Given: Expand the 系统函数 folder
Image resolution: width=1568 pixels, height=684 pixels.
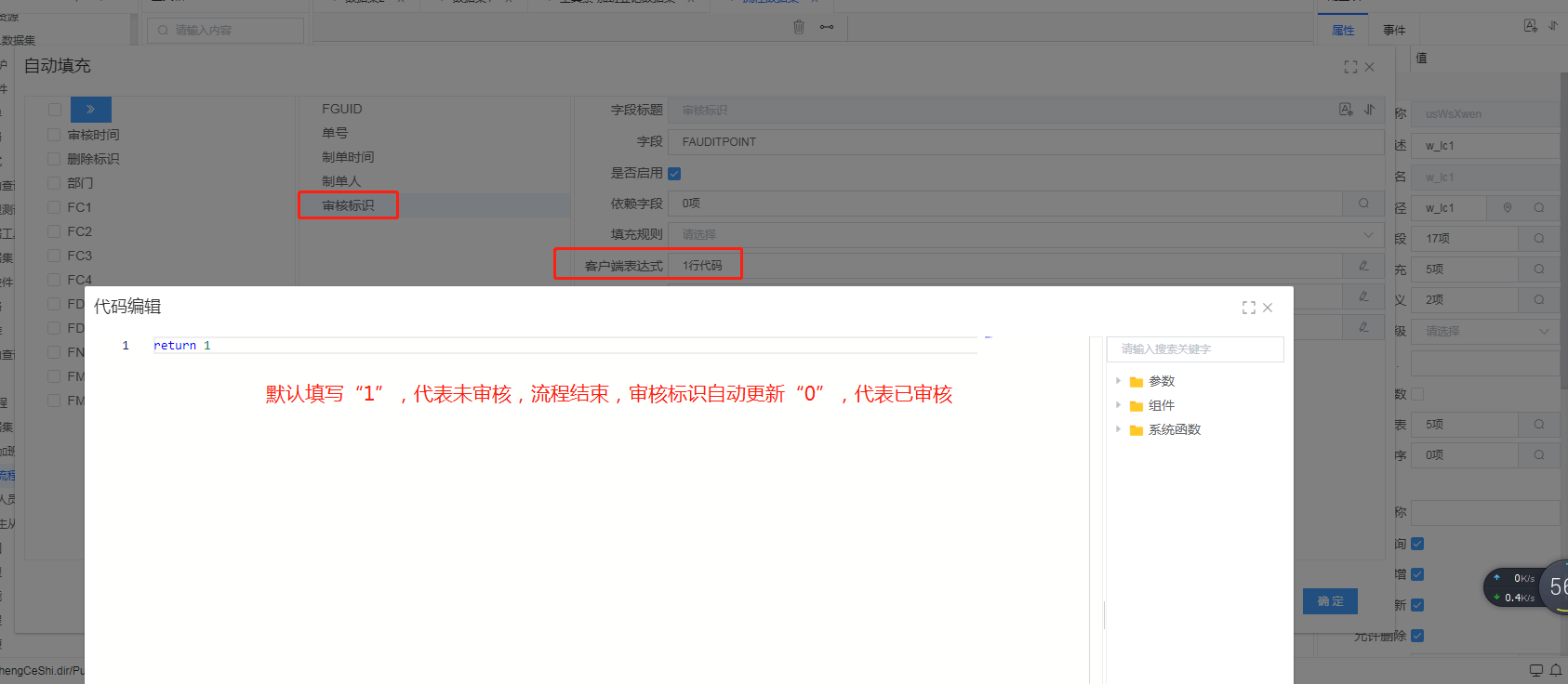Looking at the screenshot, I should (x=1118, y=429).
